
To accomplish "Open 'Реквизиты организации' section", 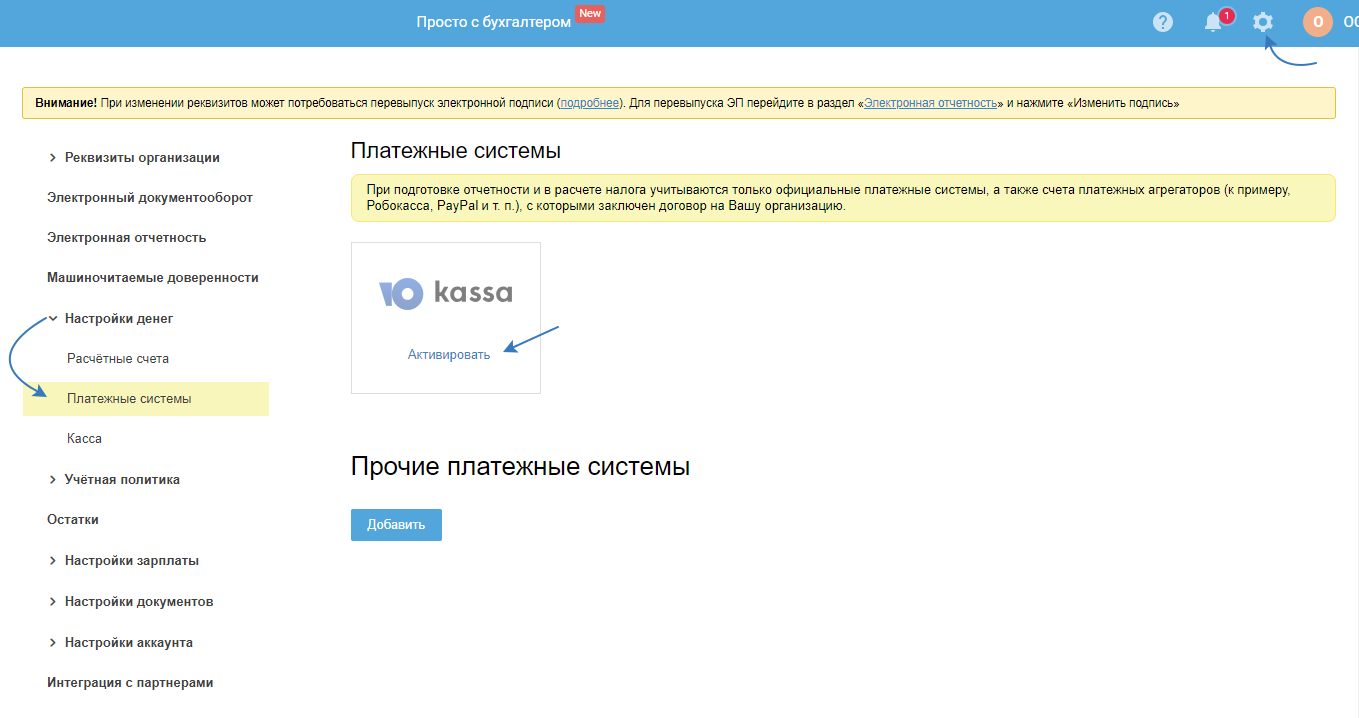I will click(142, 157).
